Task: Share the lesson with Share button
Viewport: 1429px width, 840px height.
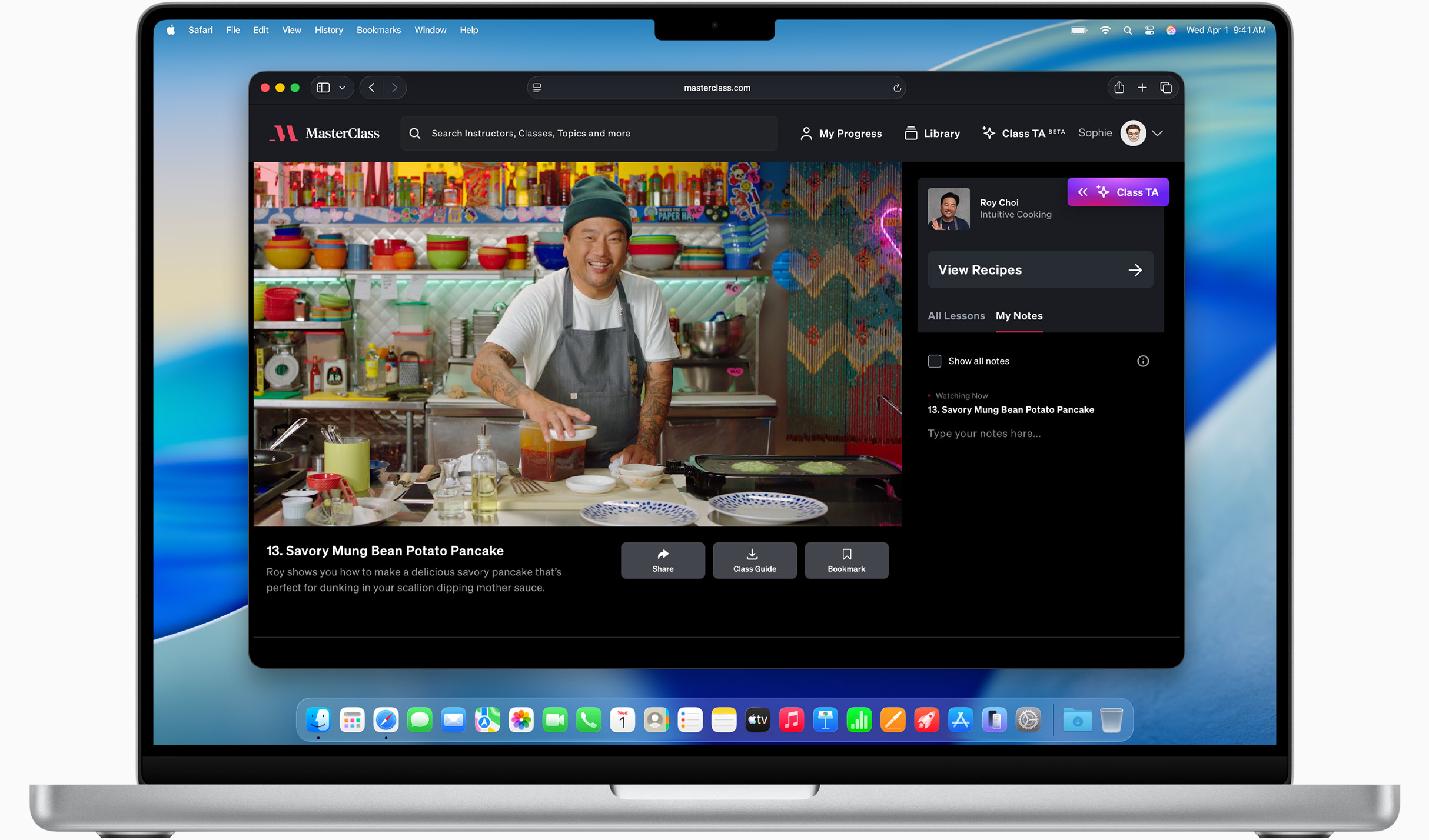Action: pos(662,561)
